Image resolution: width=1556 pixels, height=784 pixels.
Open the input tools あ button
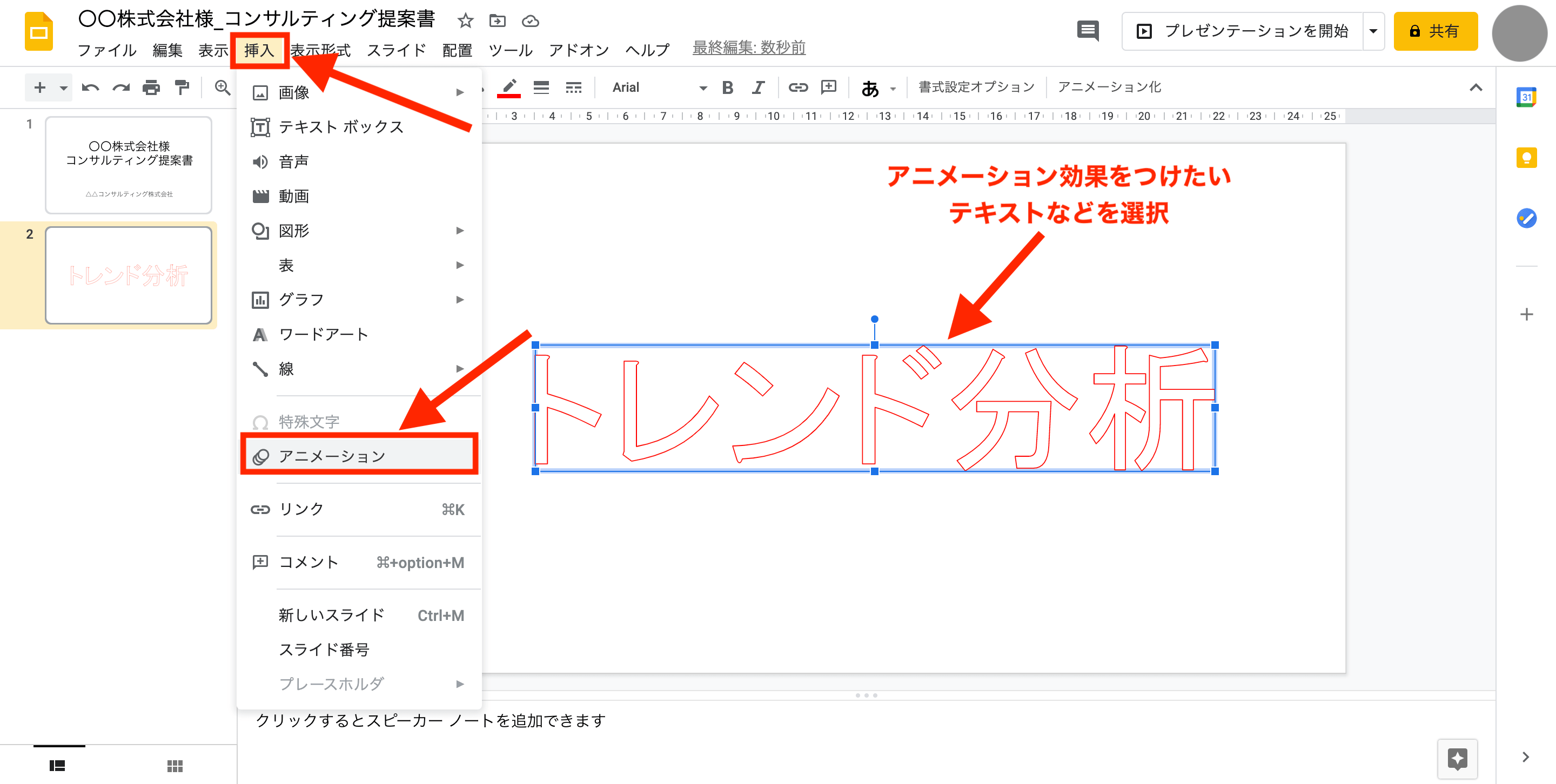[x=870, y=88]
